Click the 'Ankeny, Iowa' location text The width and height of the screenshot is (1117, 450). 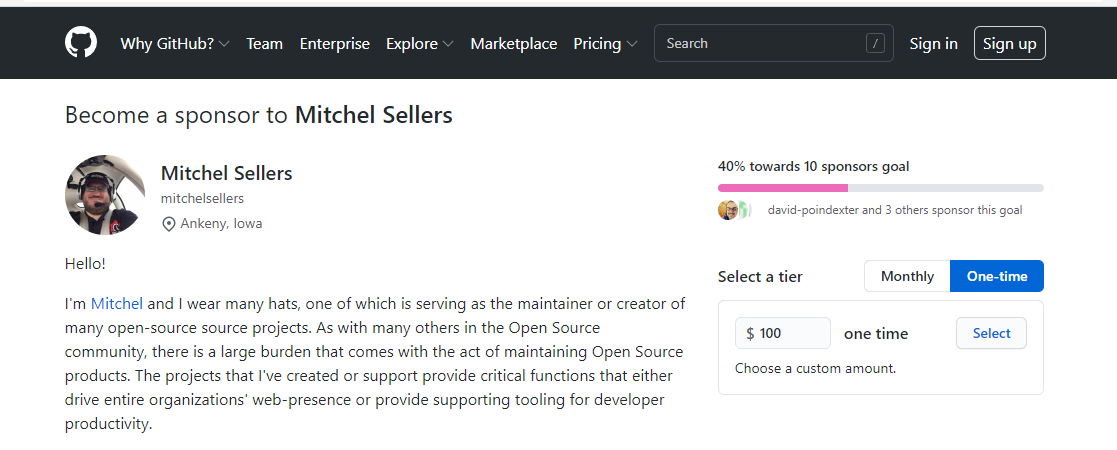point(222,224)
